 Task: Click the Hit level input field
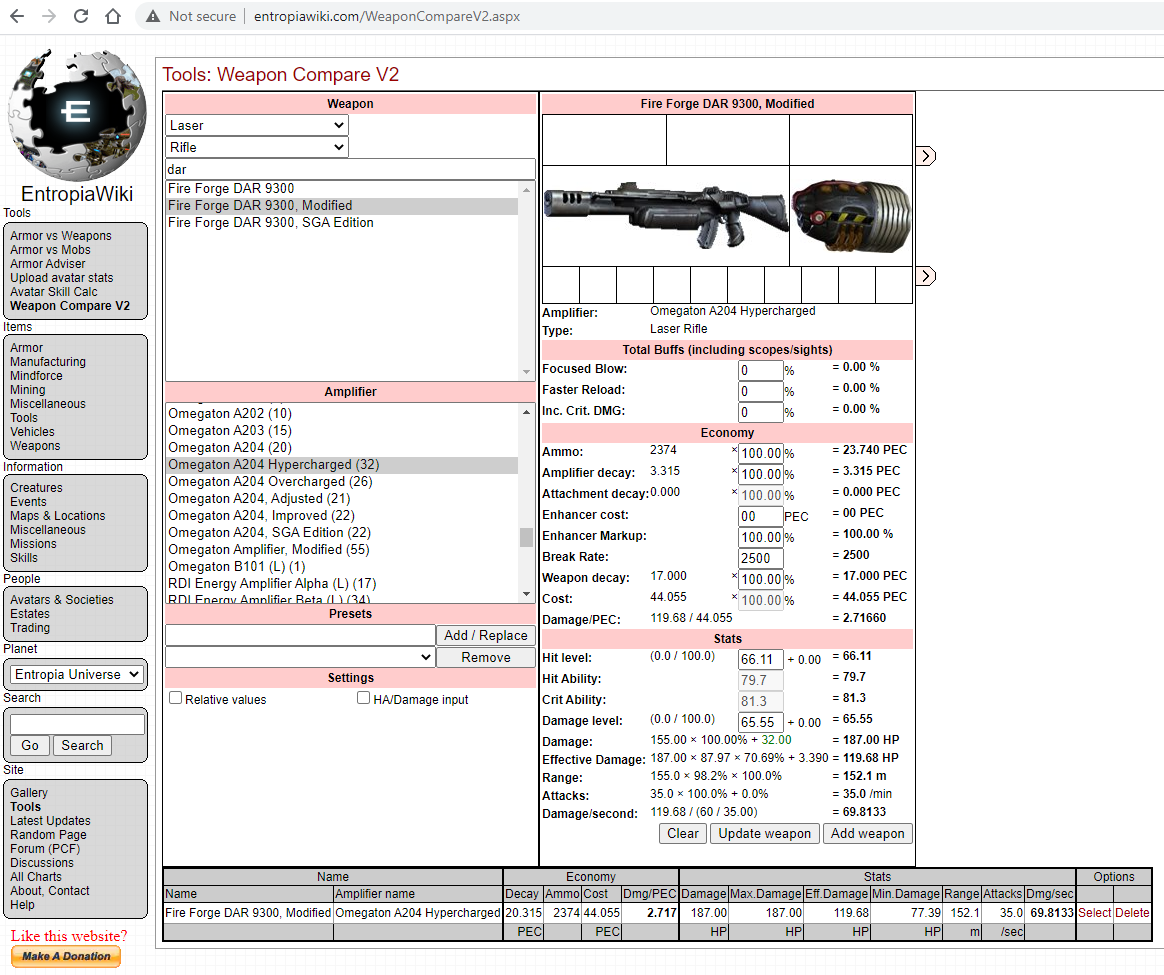(761, 659)
